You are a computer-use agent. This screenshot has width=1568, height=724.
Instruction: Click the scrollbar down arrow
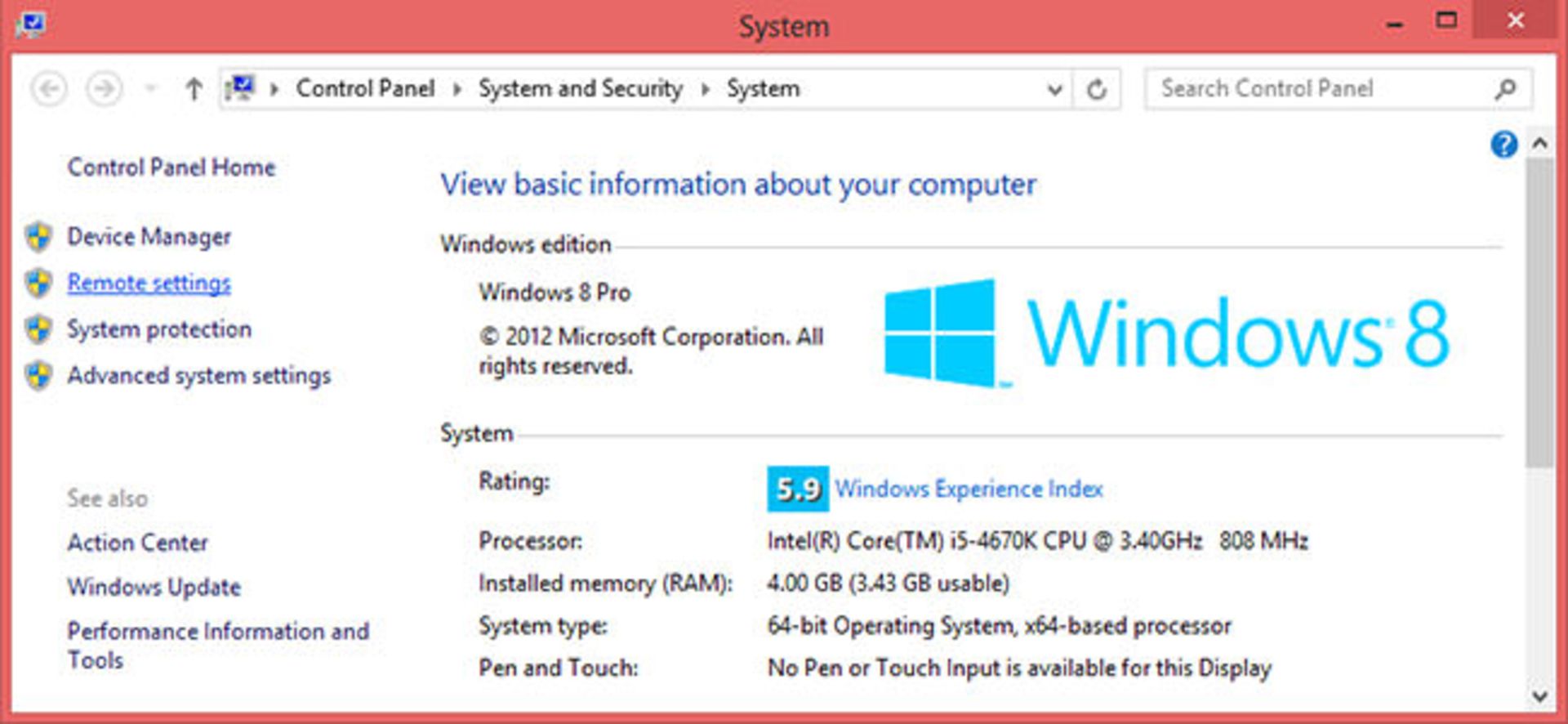1540,696
